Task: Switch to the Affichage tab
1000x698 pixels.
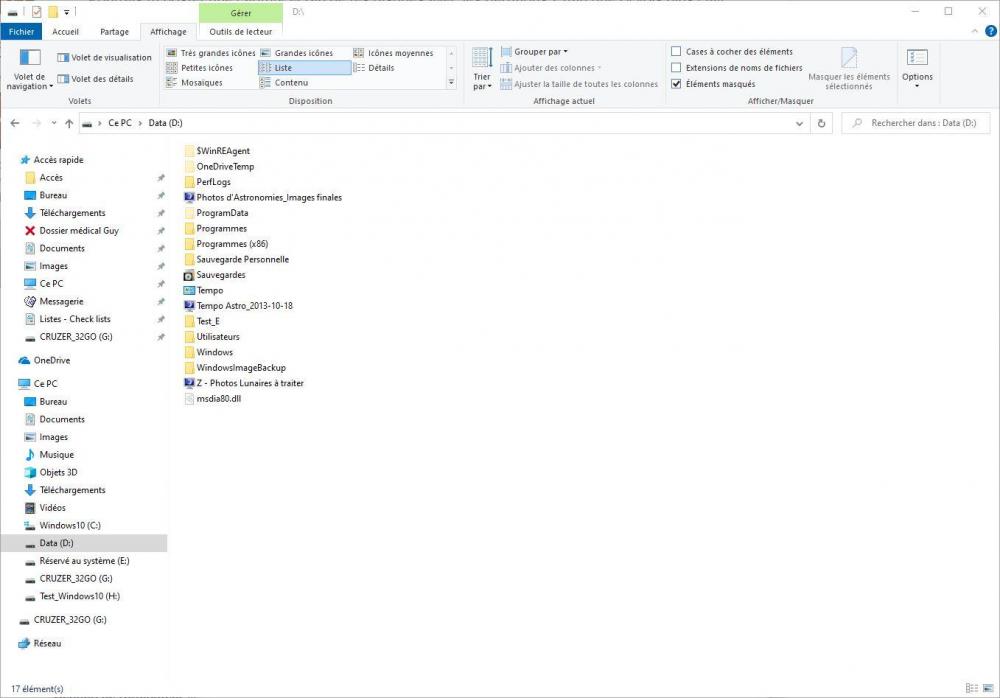Action: tap(168, 31)
